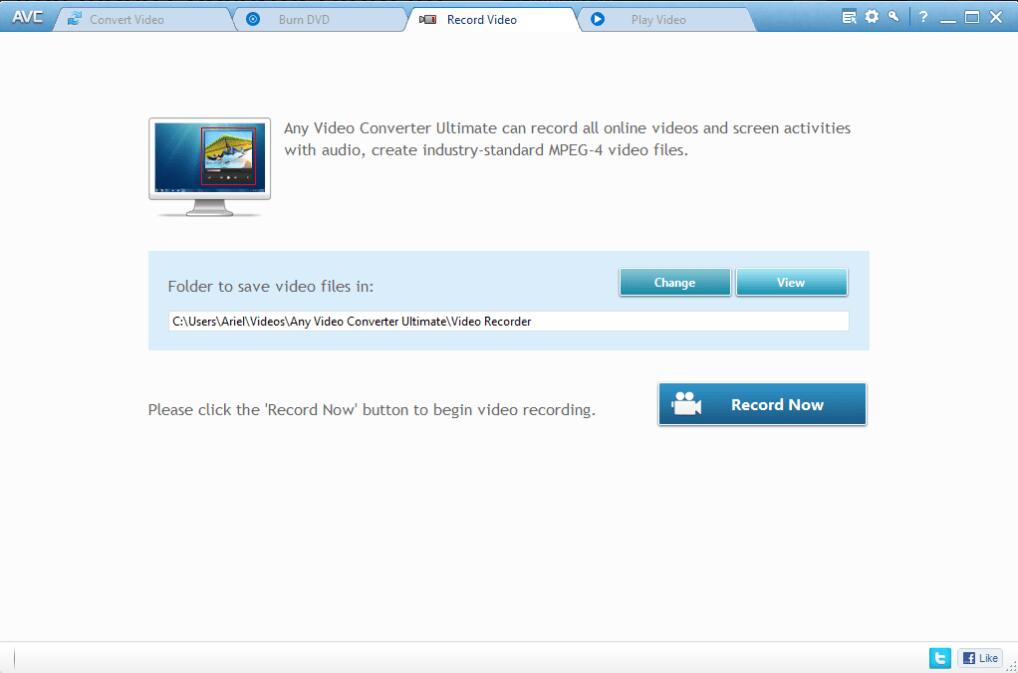Click the Twitter bird icon
Viewport: 1018px width, 673px height.
[939, 657]
